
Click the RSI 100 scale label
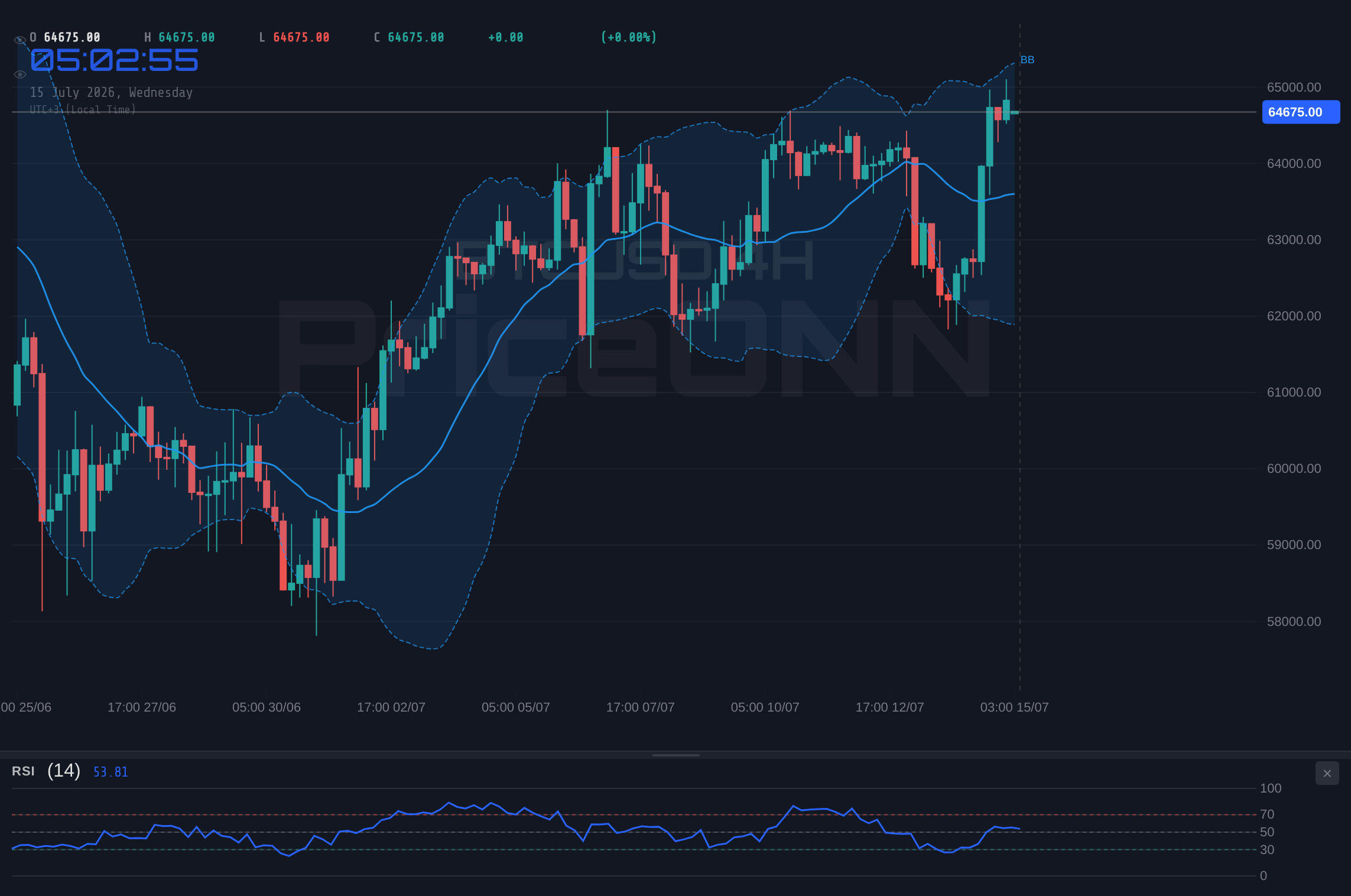pos(1271,788)
